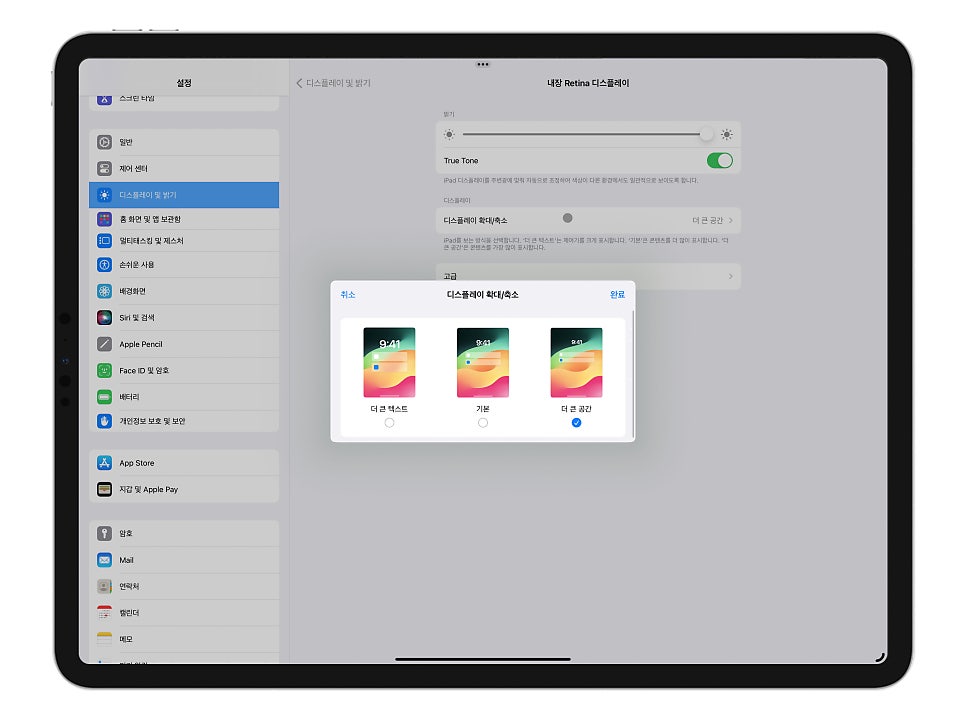This screenshot has height=723, width=966.
Task: Click the bright sun icon on brightness row
Action: [x=727, y=134]
